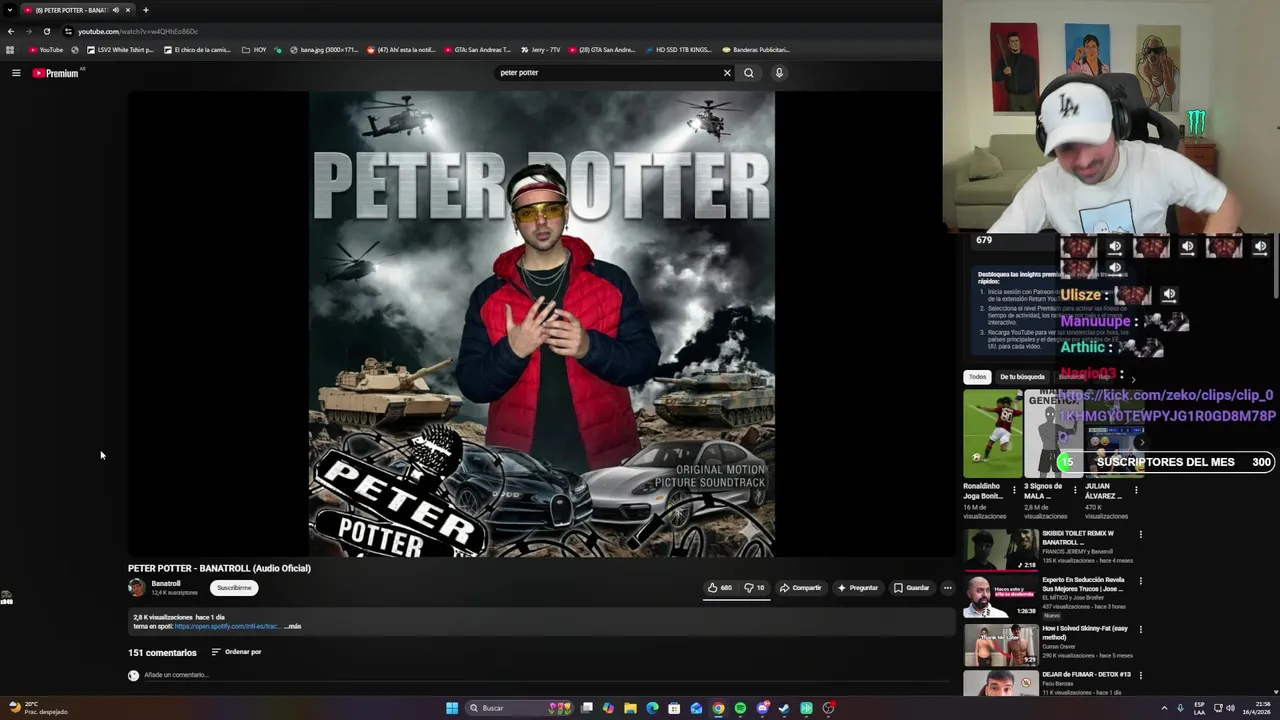The height and width of the screenshot is (720, 1280).
Task: Dislike the video with thumbs-down
Action: [x=754, y=588]
